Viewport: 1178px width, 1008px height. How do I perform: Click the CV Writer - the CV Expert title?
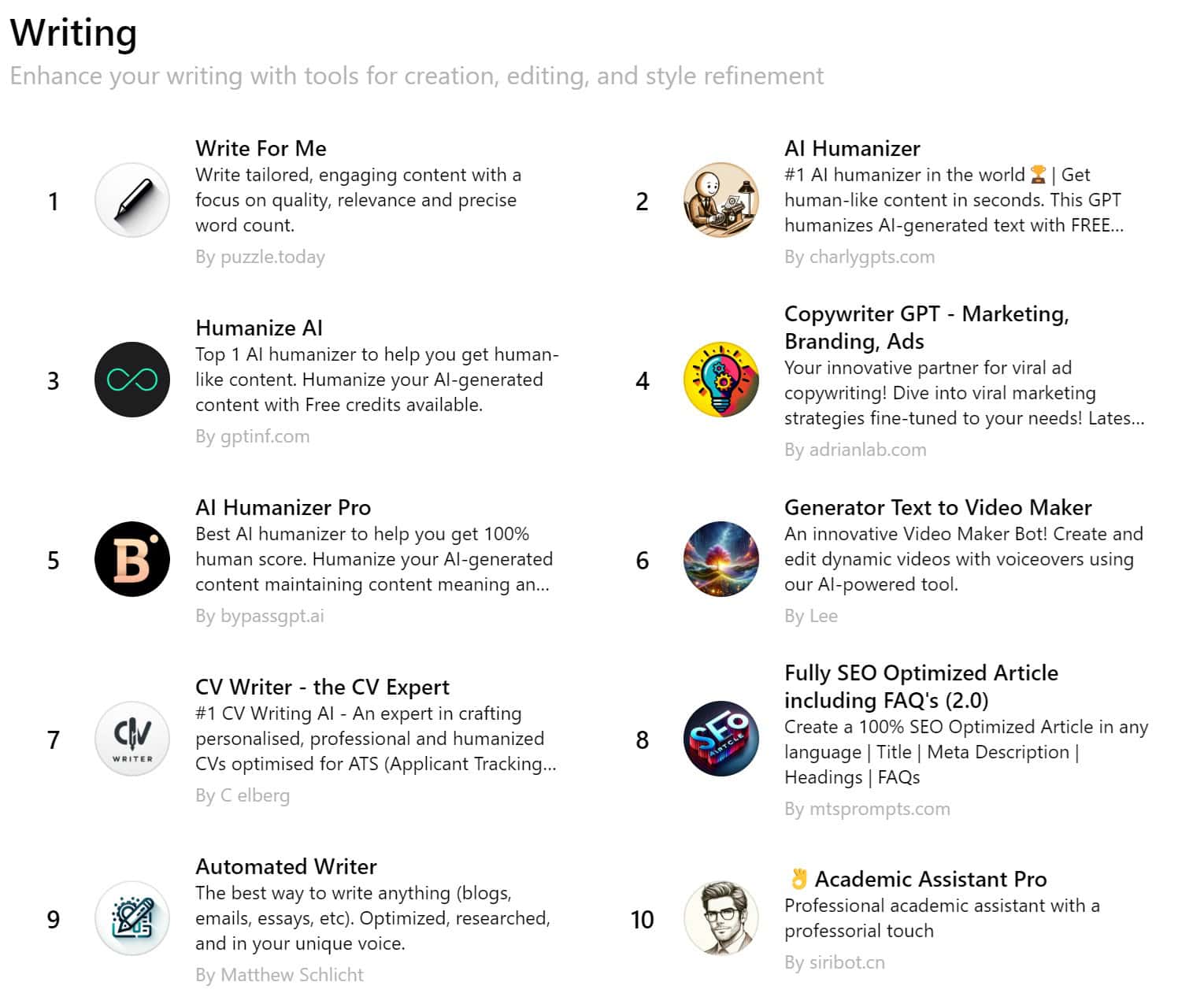click(323, 687)
